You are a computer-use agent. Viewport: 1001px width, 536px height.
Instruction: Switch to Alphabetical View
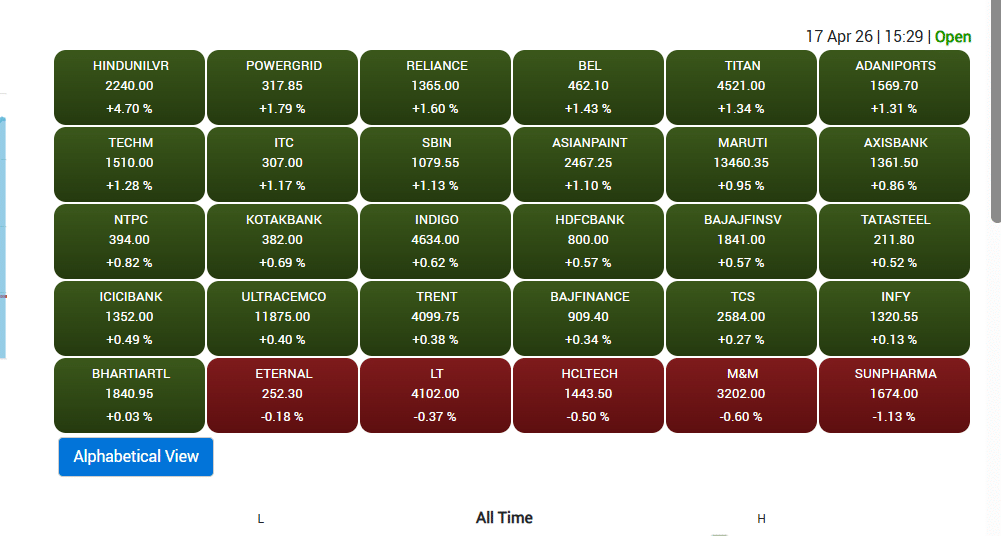[x=136, y=456]
